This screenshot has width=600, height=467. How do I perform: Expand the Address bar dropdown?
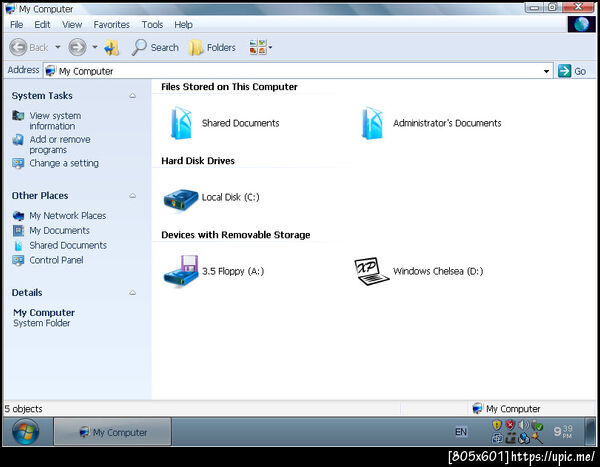pyautogui.click(x=546, y=71)
